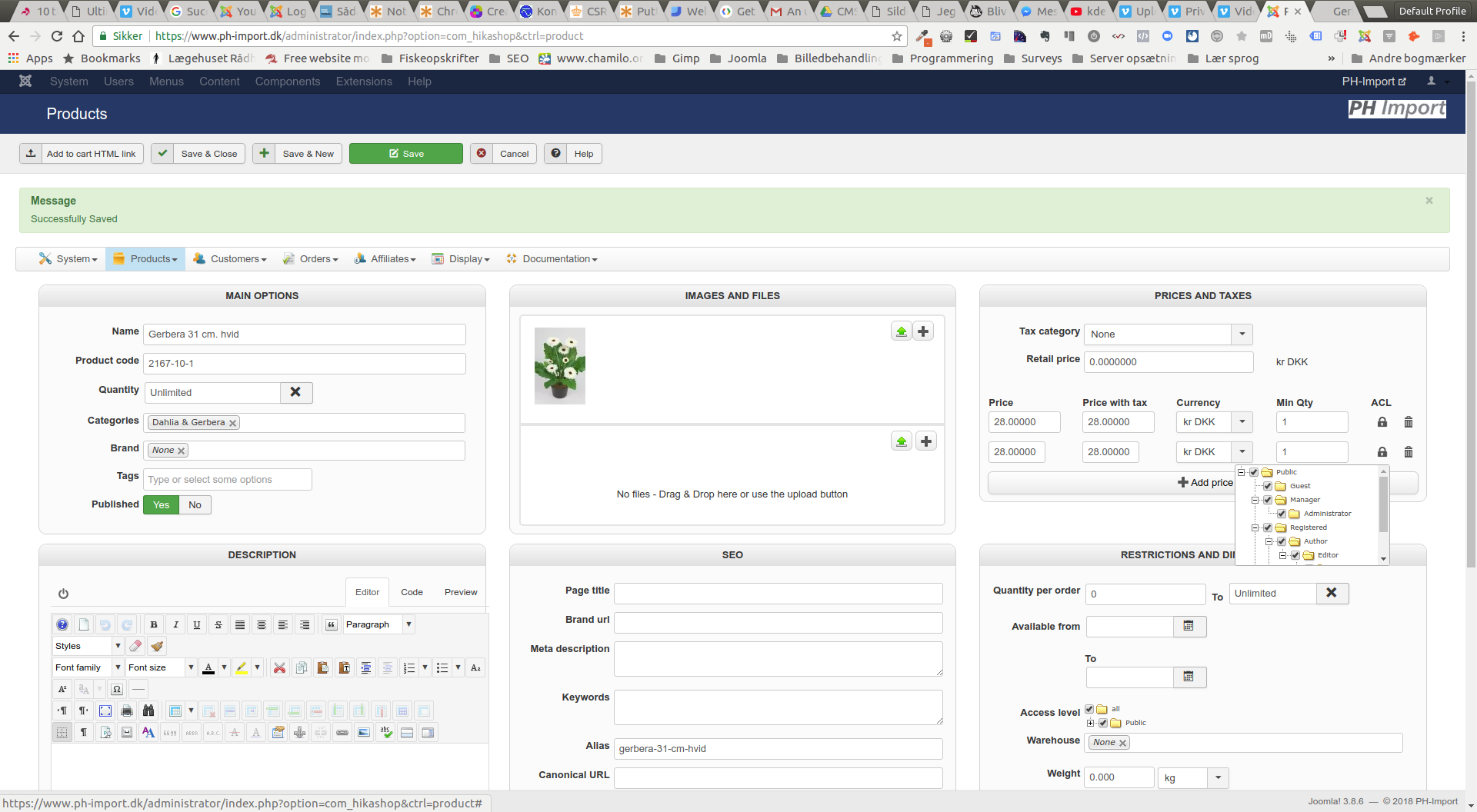Viewport: 1477px width, 812px height.
Task: Open the weight unit kg dropdown
Action: (x=1193, y=777)
